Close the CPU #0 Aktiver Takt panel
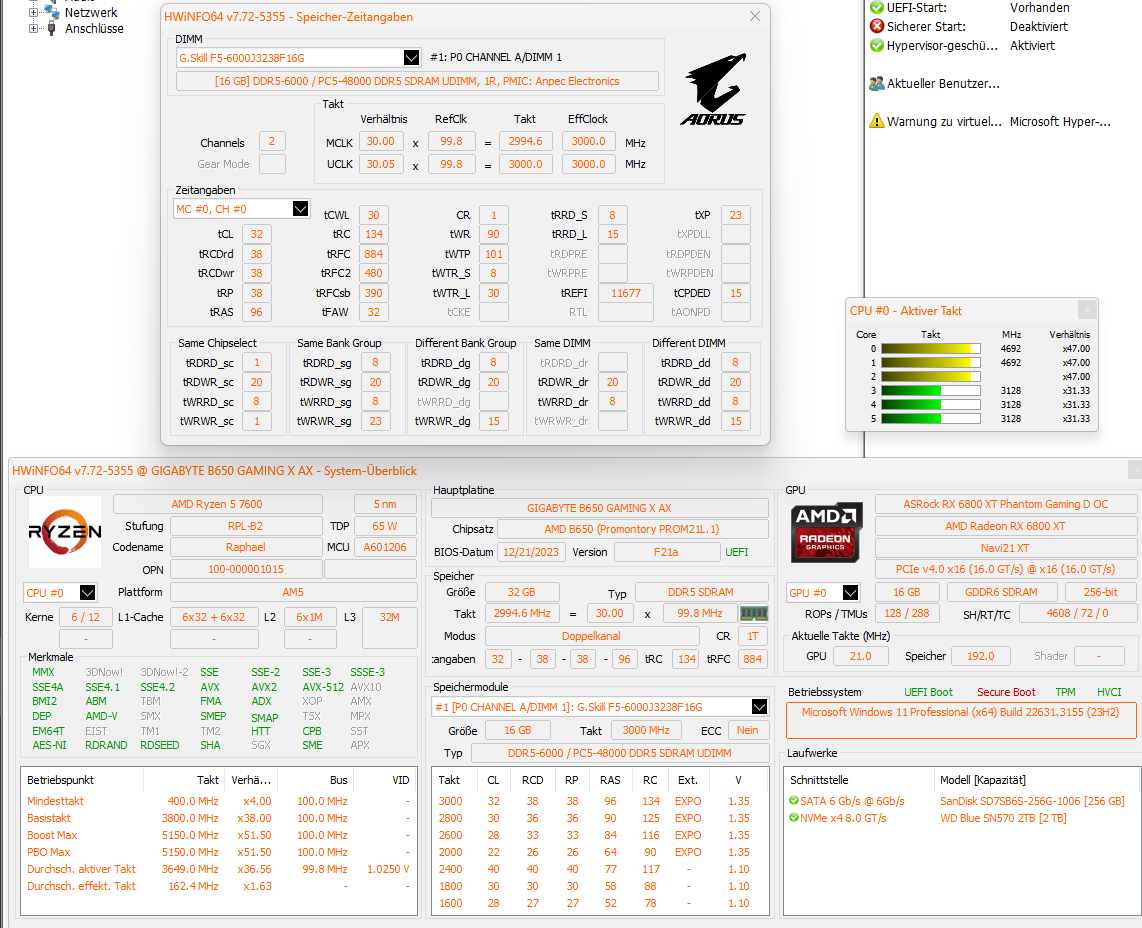 pos(1087,310)
